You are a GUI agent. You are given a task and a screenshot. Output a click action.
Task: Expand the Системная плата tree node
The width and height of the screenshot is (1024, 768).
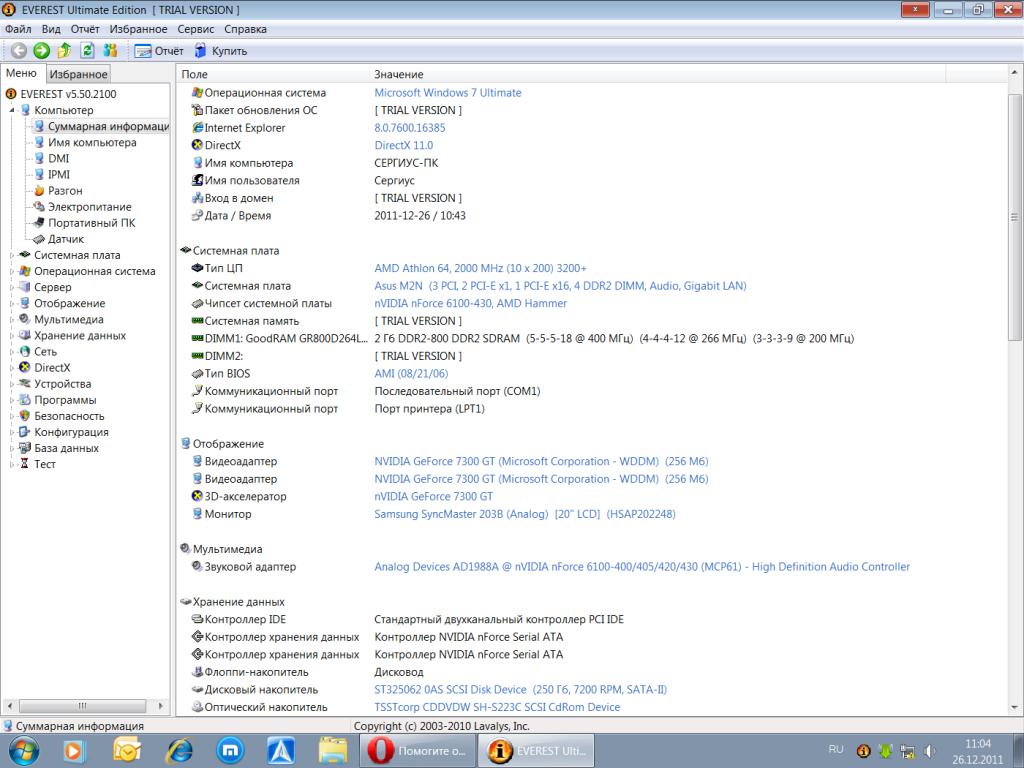click(x=12, y=255)
